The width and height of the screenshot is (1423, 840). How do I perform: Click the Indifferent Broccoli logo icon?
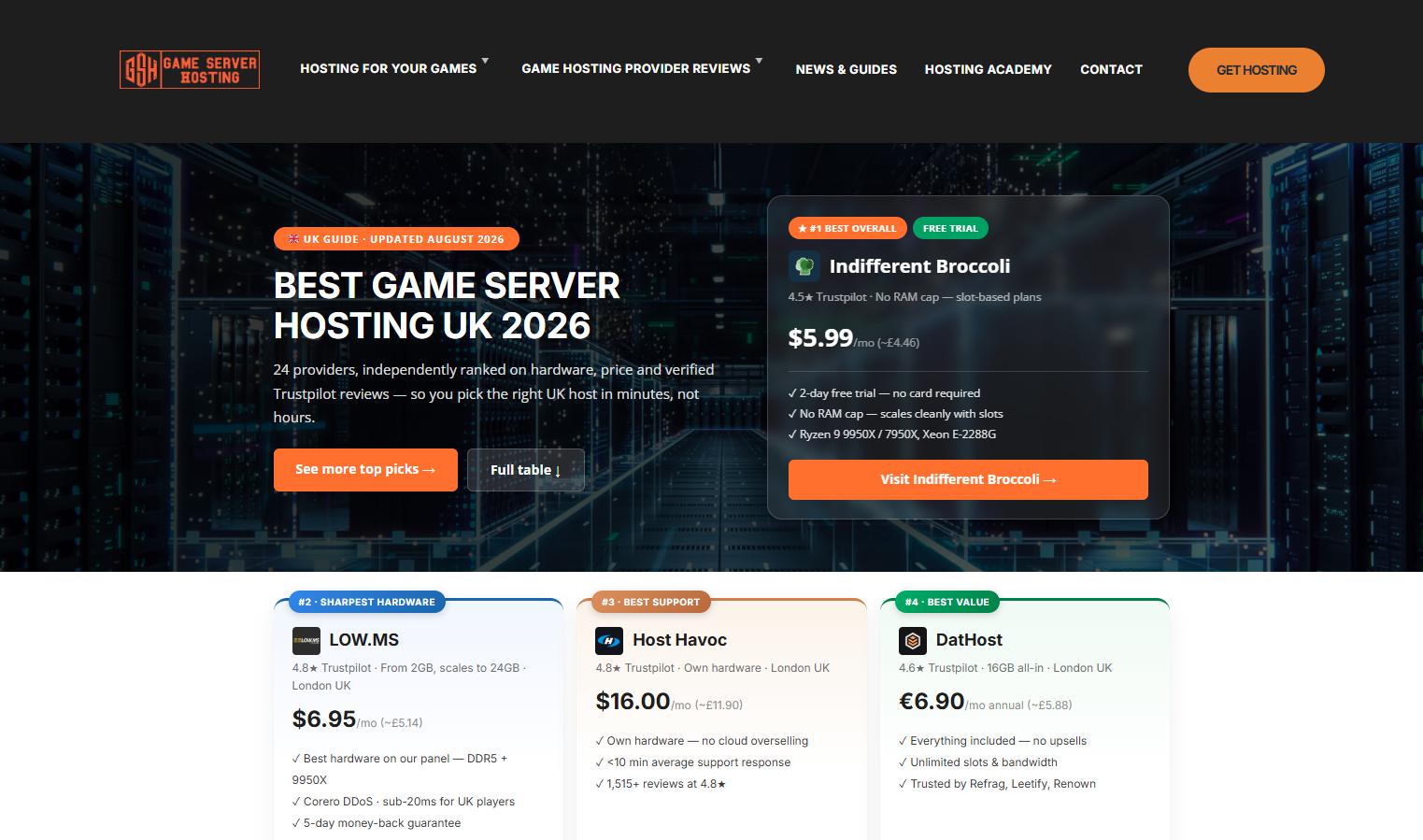click(x=804, y=266)
